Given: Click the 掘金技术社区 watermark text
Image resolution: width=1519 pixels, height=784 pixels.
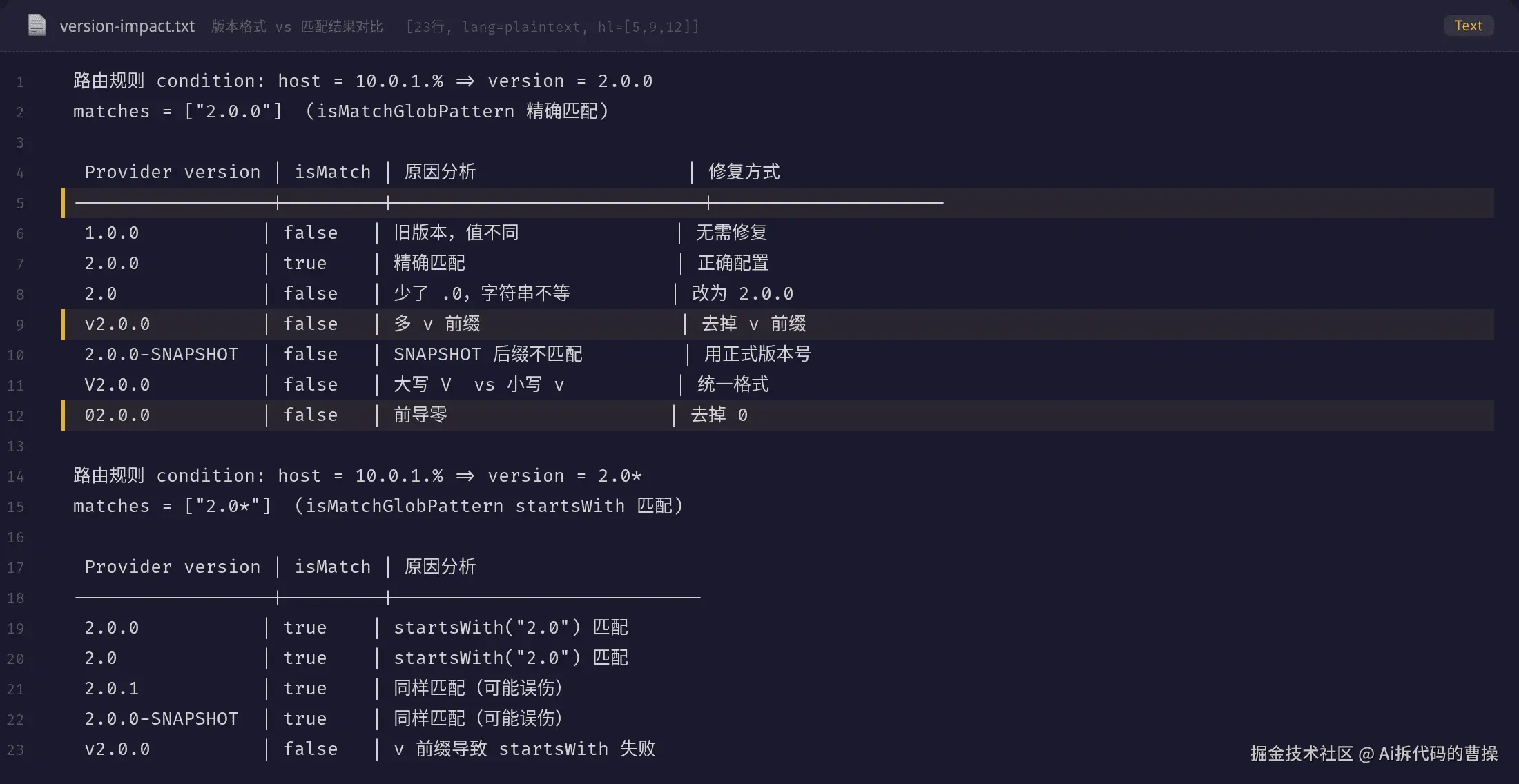Looking at the screenshot, I should pyautogui.click(x=1302, y=754).
